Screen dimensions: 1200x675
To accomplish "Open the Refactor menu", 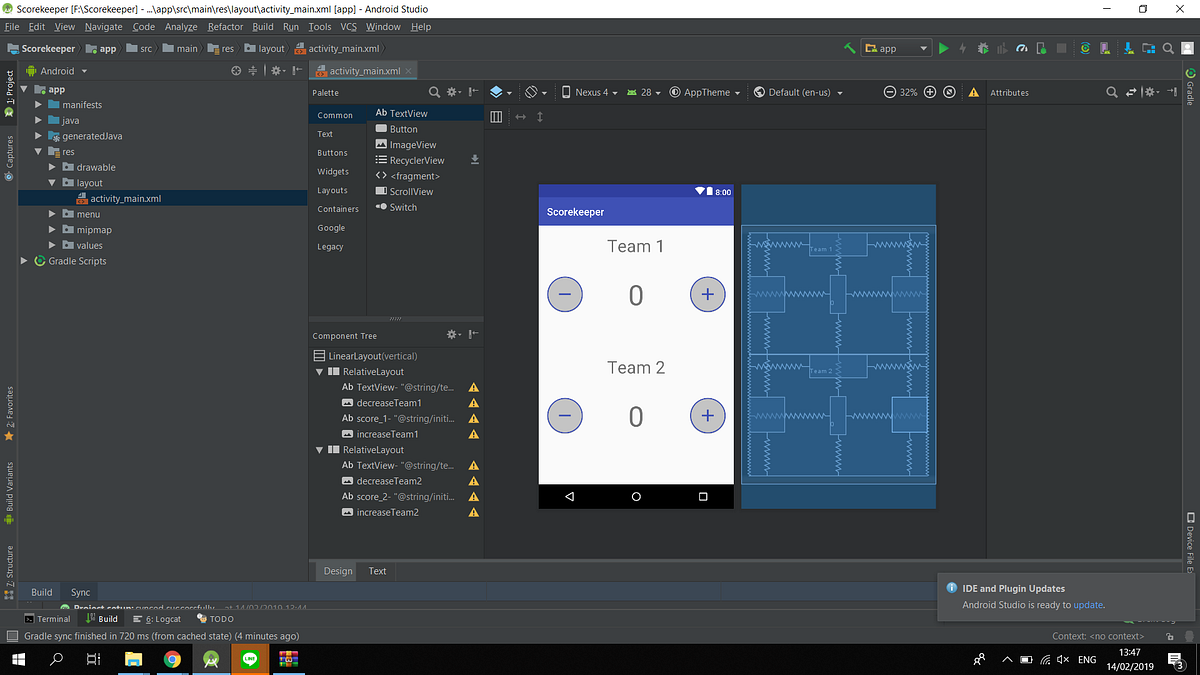I will [224, 26].
